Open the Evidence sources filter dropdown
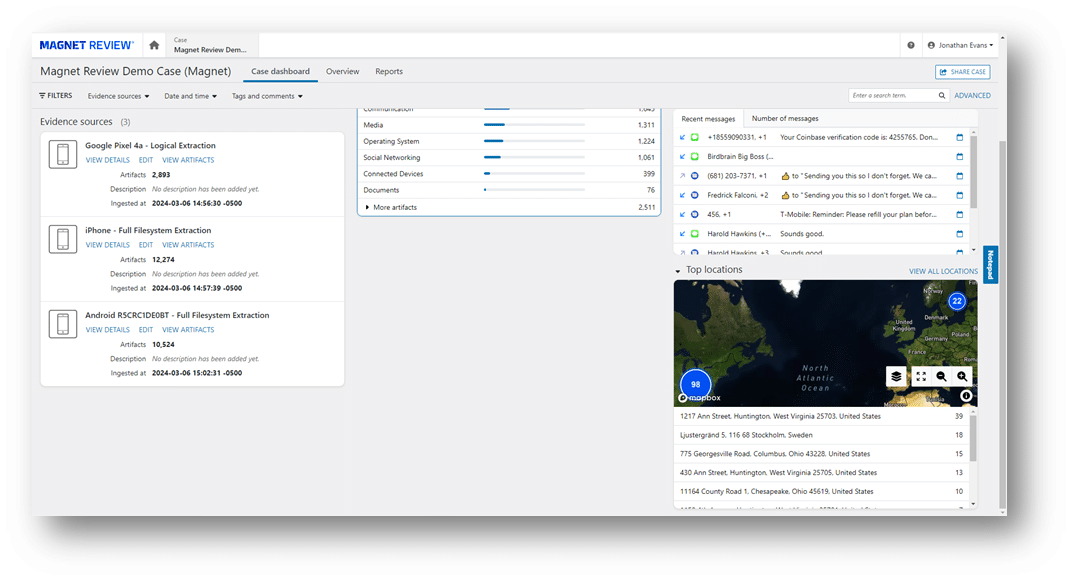Image resolution: width=1072 pixels, height=581 pixels. coord(118,96)
